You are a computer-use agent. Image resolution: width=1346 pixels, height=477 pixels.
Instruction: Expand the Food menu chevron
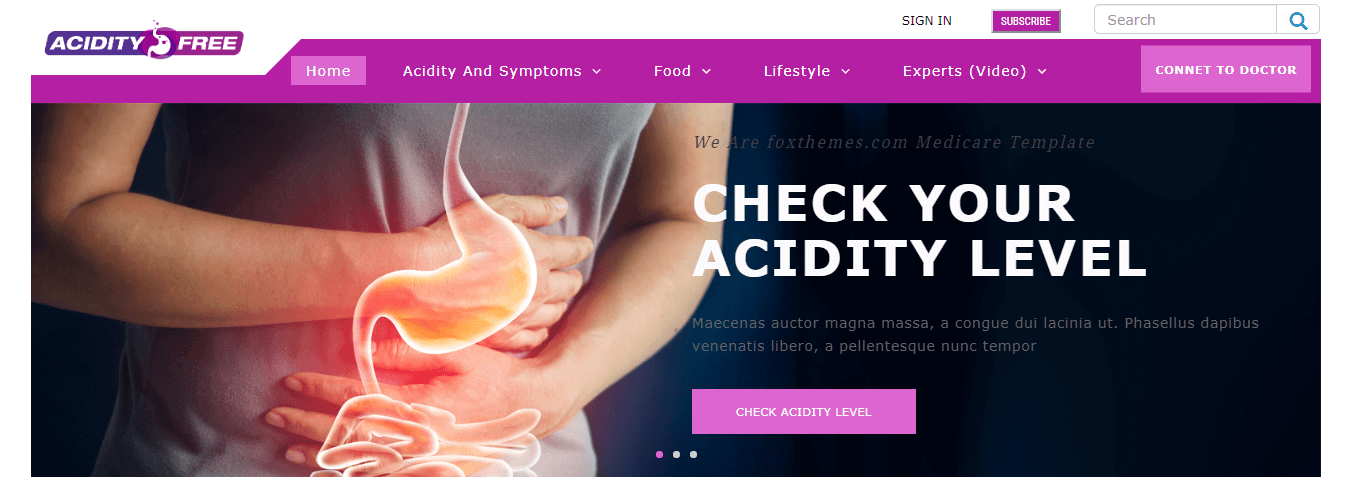click(706, 71)
